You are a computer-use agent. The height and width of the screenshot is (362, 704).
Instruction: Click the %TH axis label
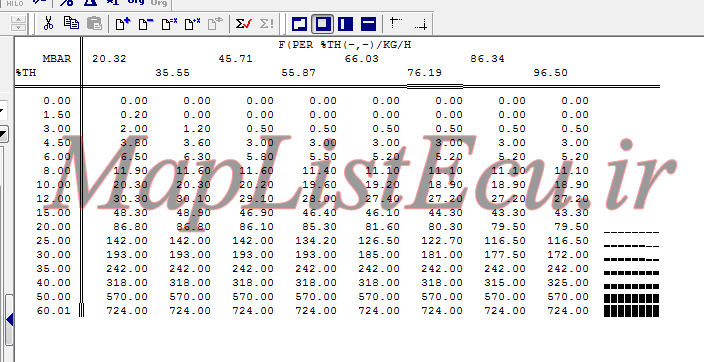point(26,73)
